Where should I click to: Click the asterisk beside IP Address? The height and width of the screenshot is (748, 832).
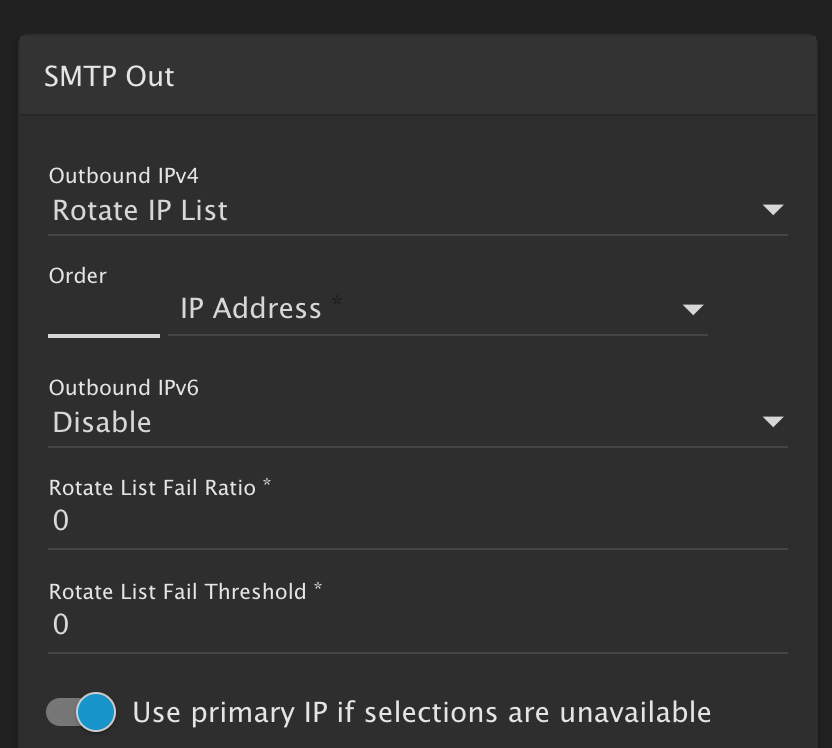pos(337,303)
